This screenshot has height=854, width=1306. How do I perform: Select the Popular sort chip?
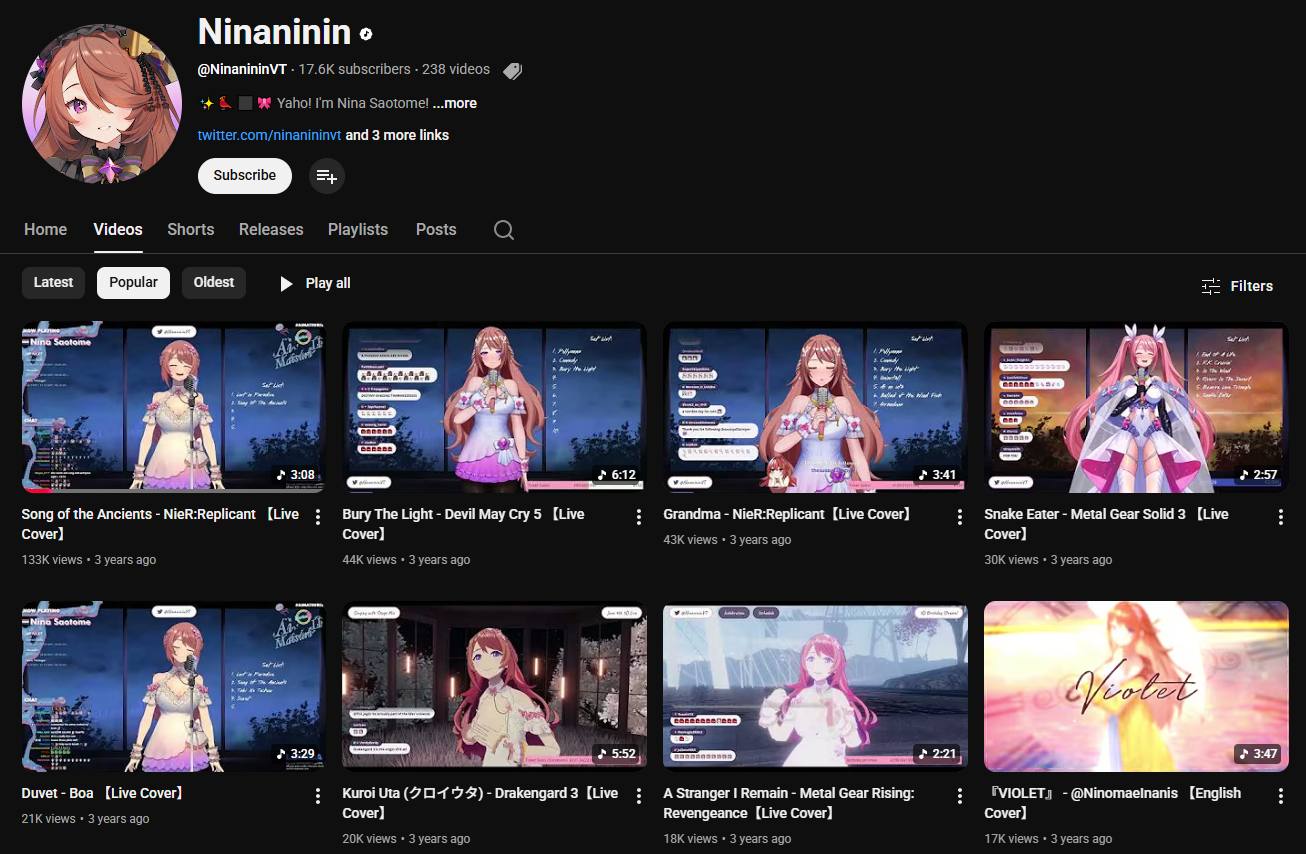[x=133, y=283]
